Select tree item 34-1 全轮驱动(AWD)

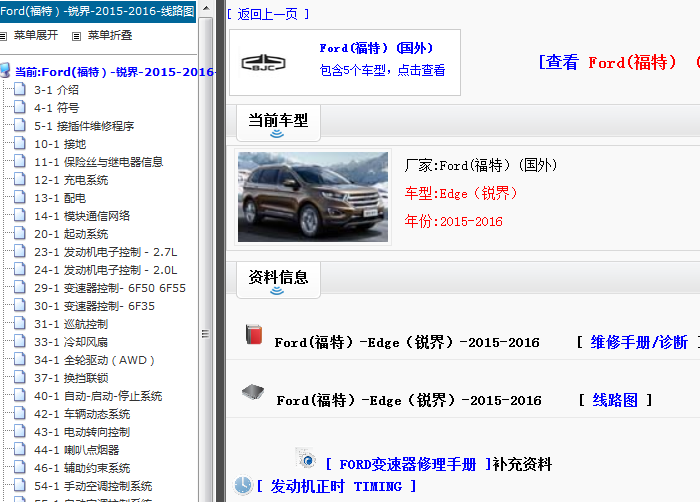coord(94,360)
